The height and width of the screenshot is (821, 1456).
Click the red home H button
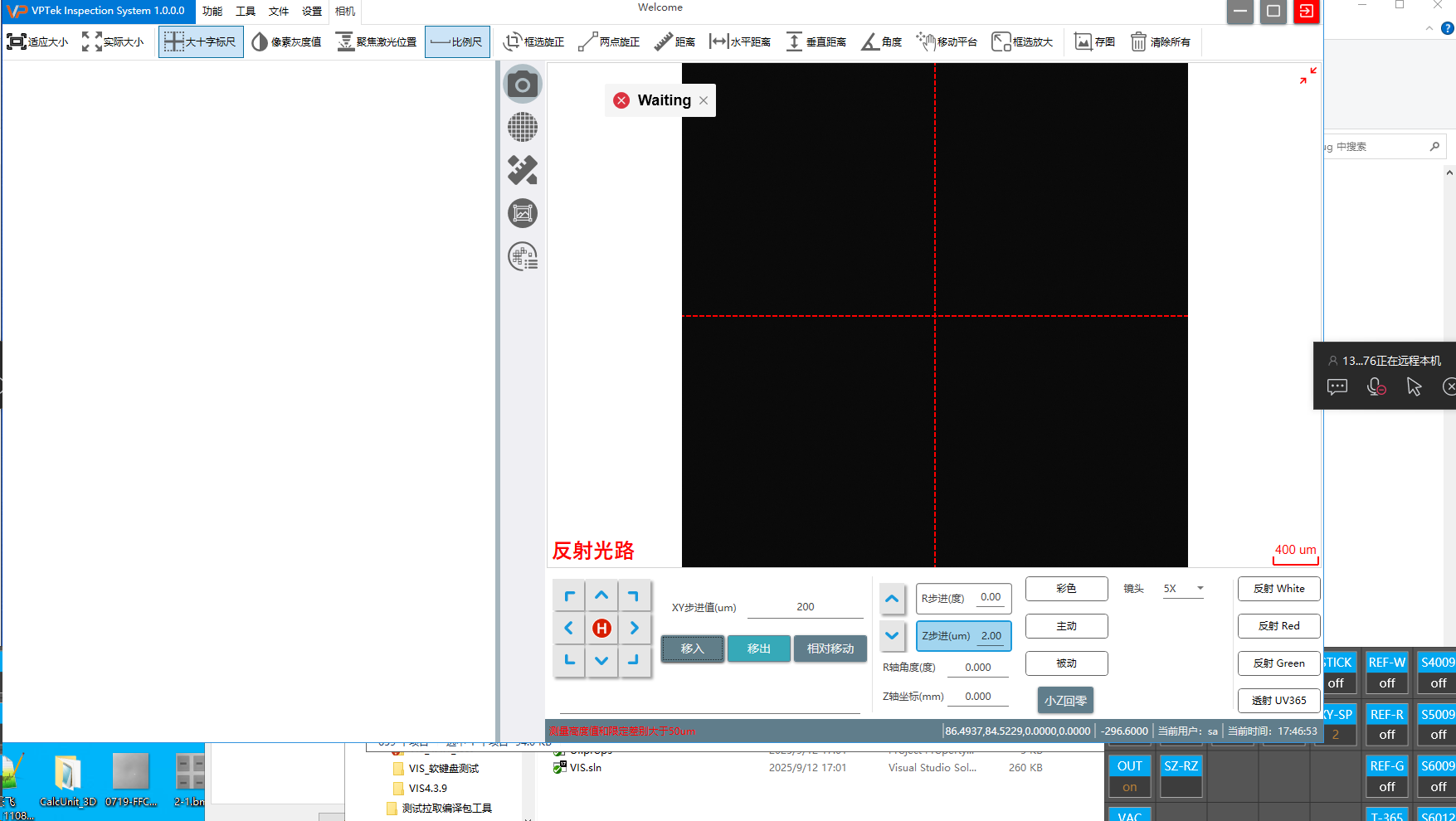pos(601,629)
